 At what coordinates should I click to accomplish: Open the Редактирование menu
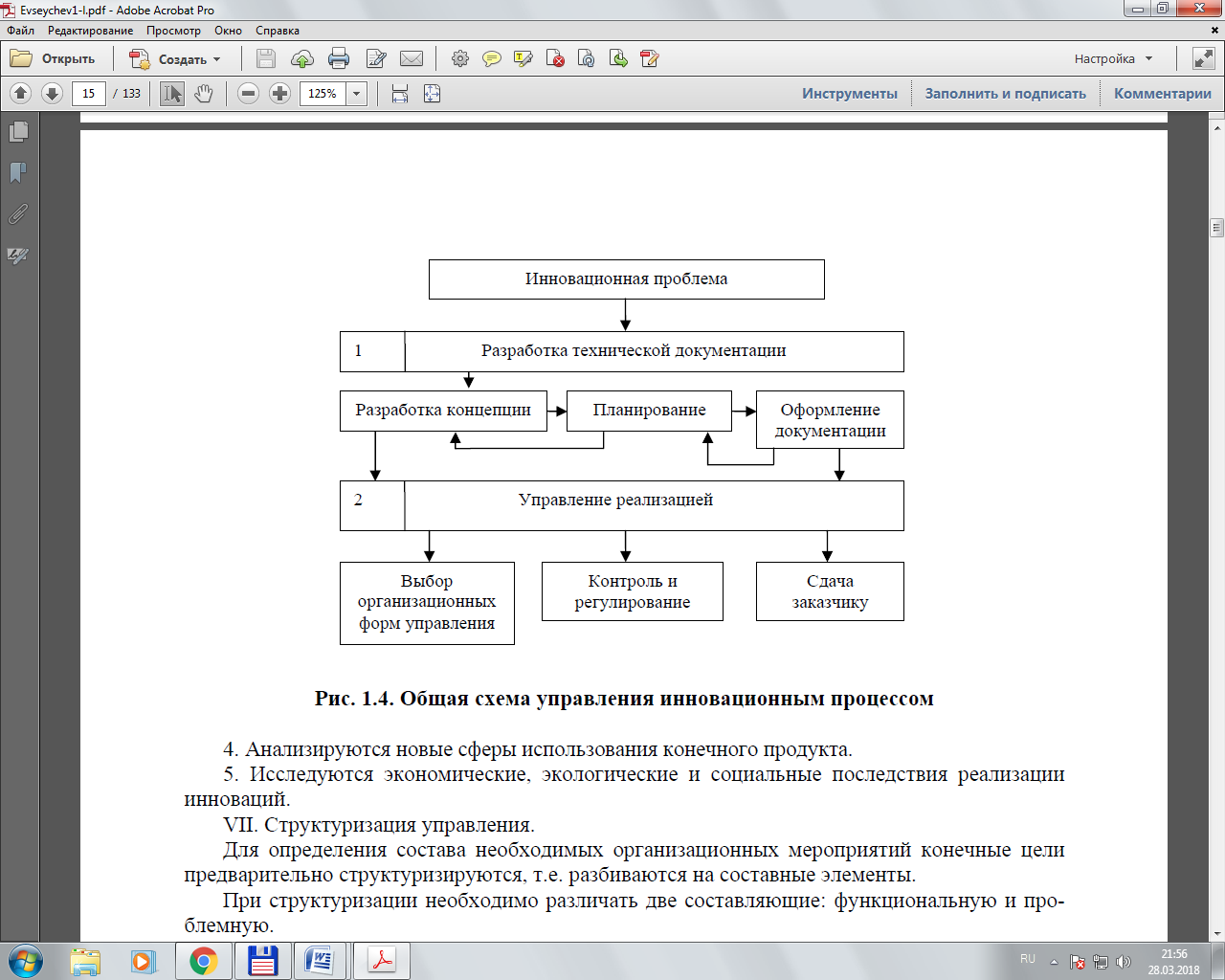[x=90, y=31]
